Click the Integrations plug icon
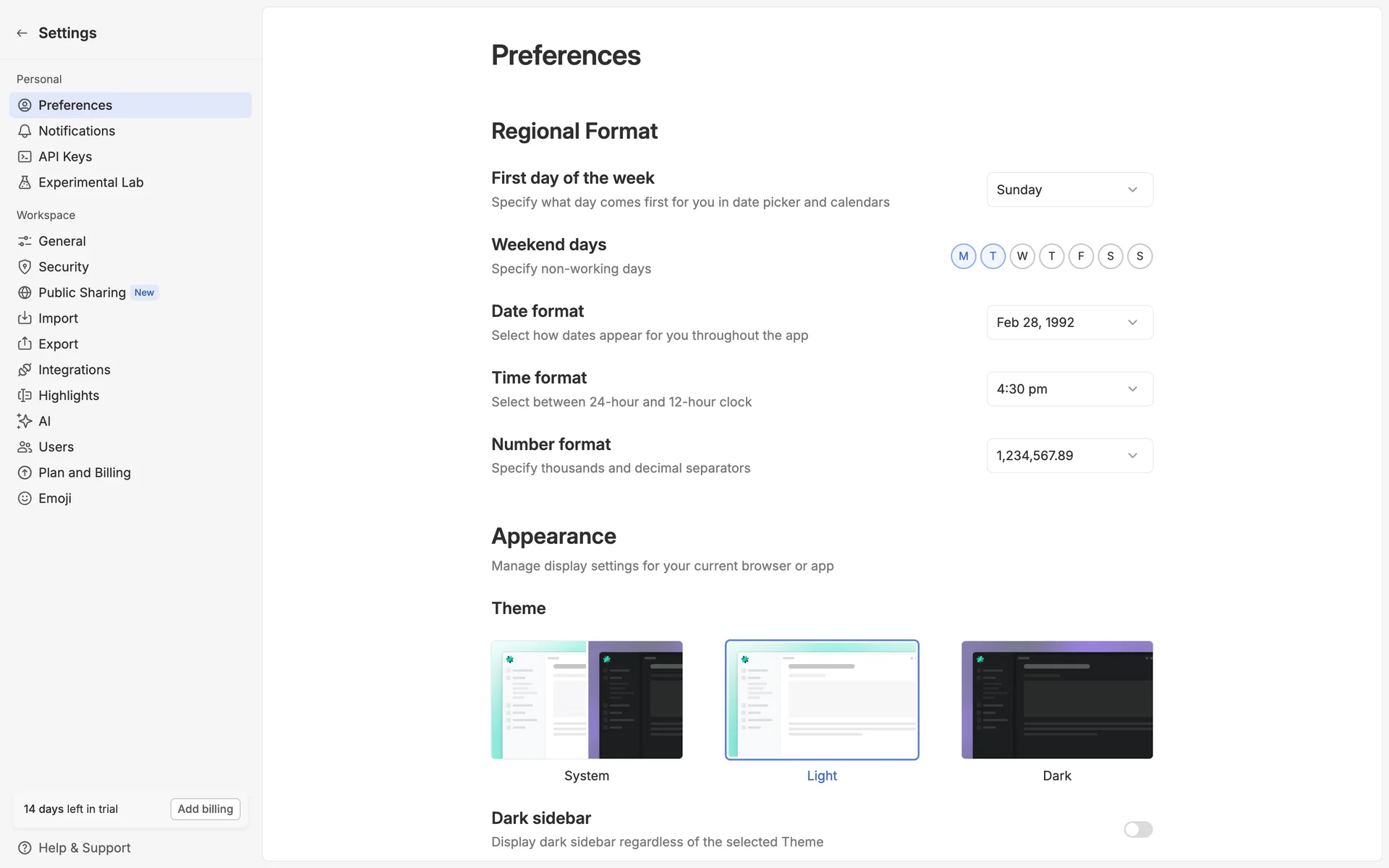 (x=25, y=370)
